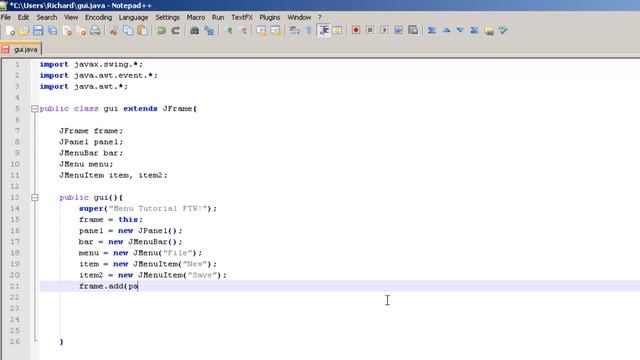
Task: Open Find with the binoculars icon
Action: 195,31
